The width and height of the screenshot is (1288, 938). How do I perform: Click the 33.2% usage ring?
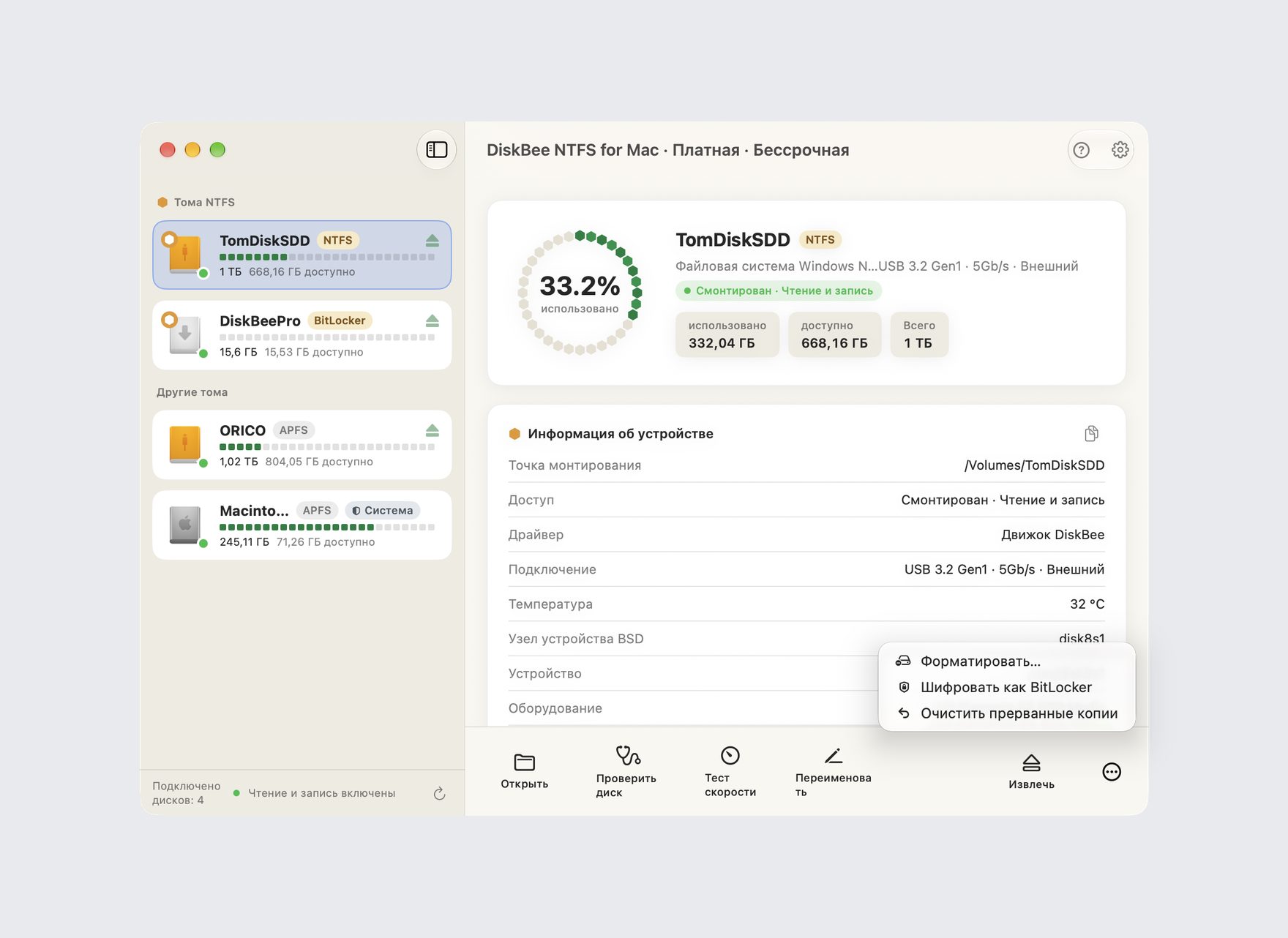click(x=580, y=293)
